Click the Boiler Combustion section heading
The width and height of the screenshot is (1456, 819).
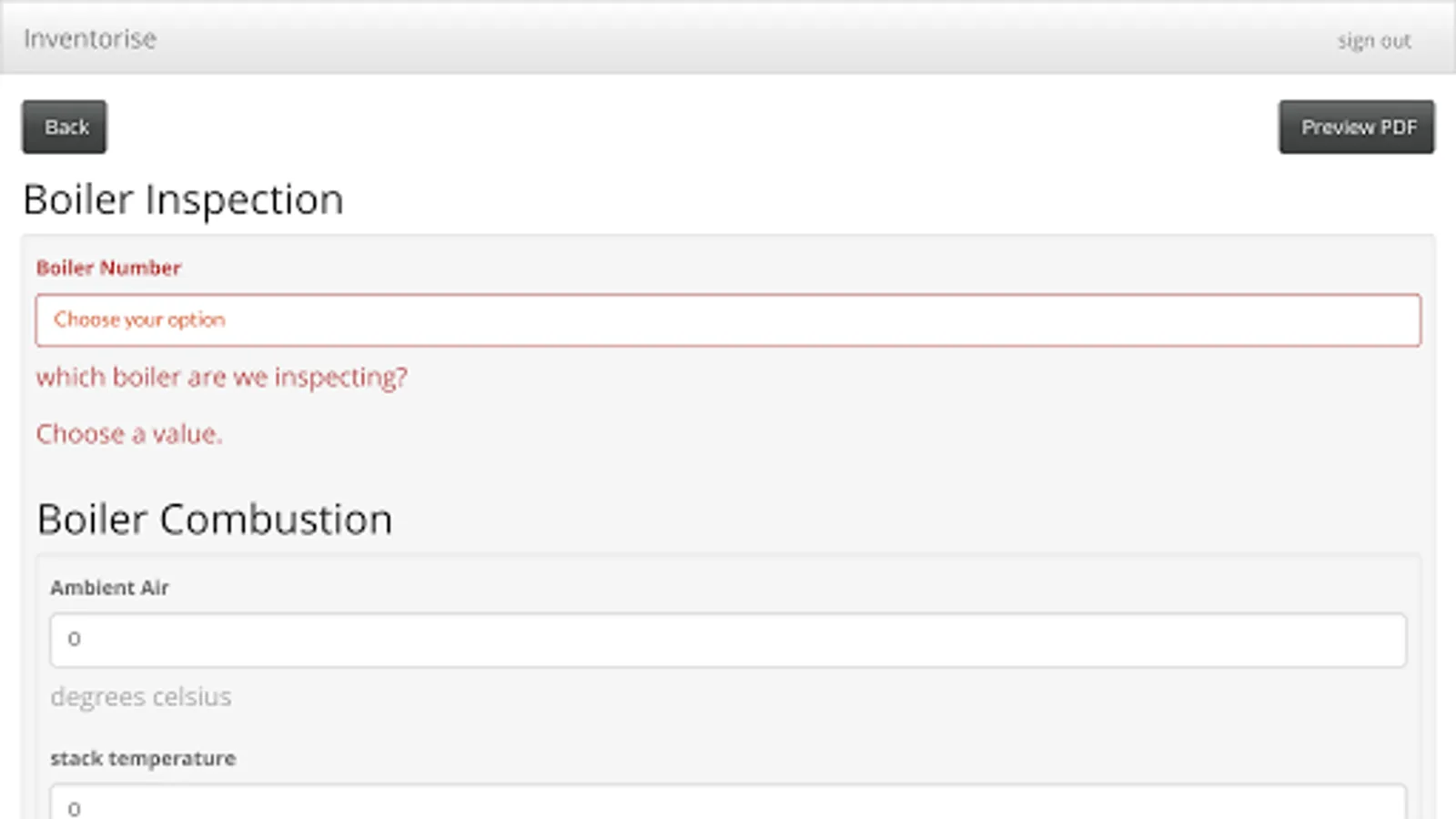(215, 520)
